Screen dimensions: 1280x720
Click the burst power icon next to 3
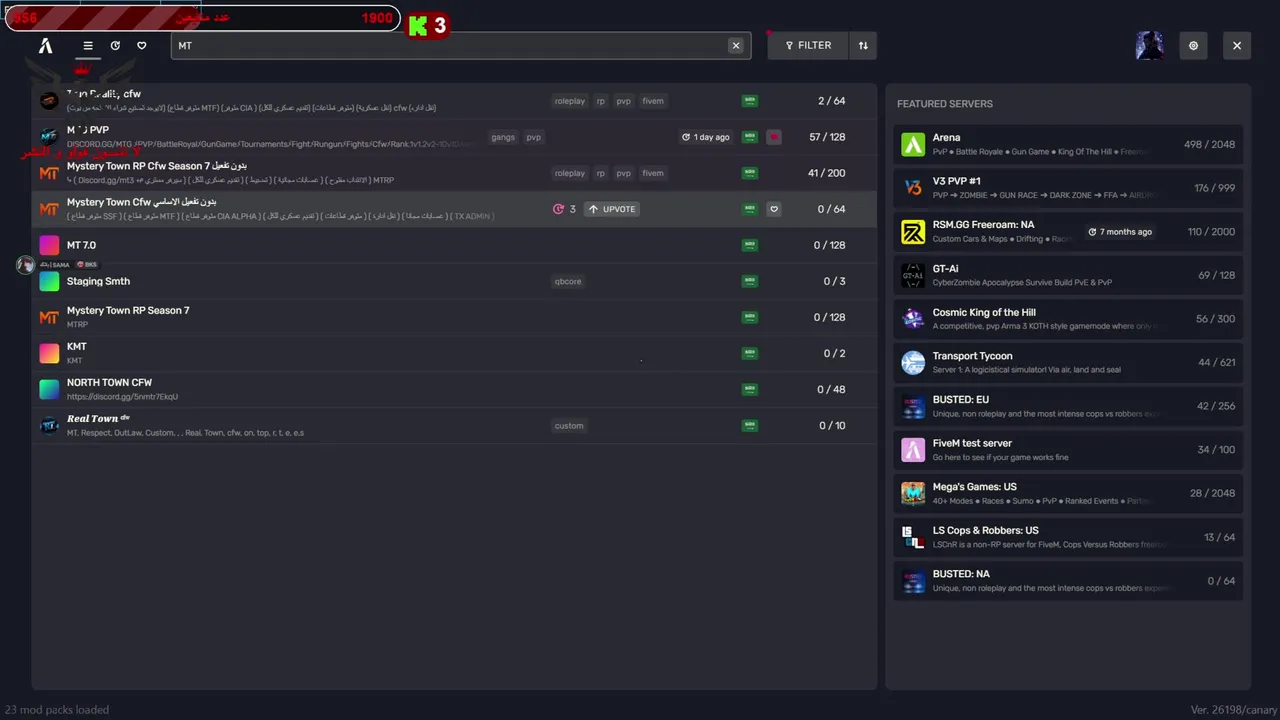pos(558,209)
